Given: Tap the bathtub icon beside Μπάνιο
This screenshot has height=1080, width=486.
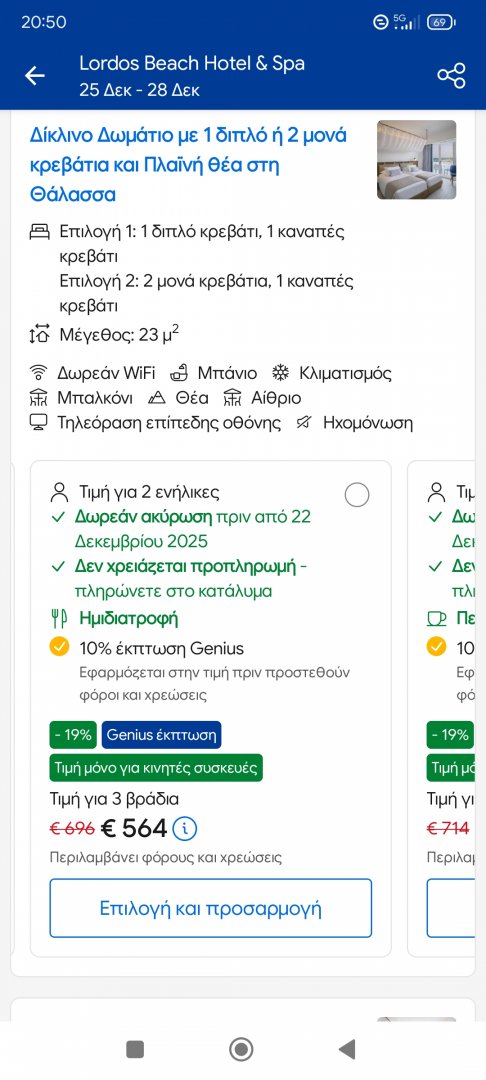Looking at the screenshot, I should coord(179,373).
